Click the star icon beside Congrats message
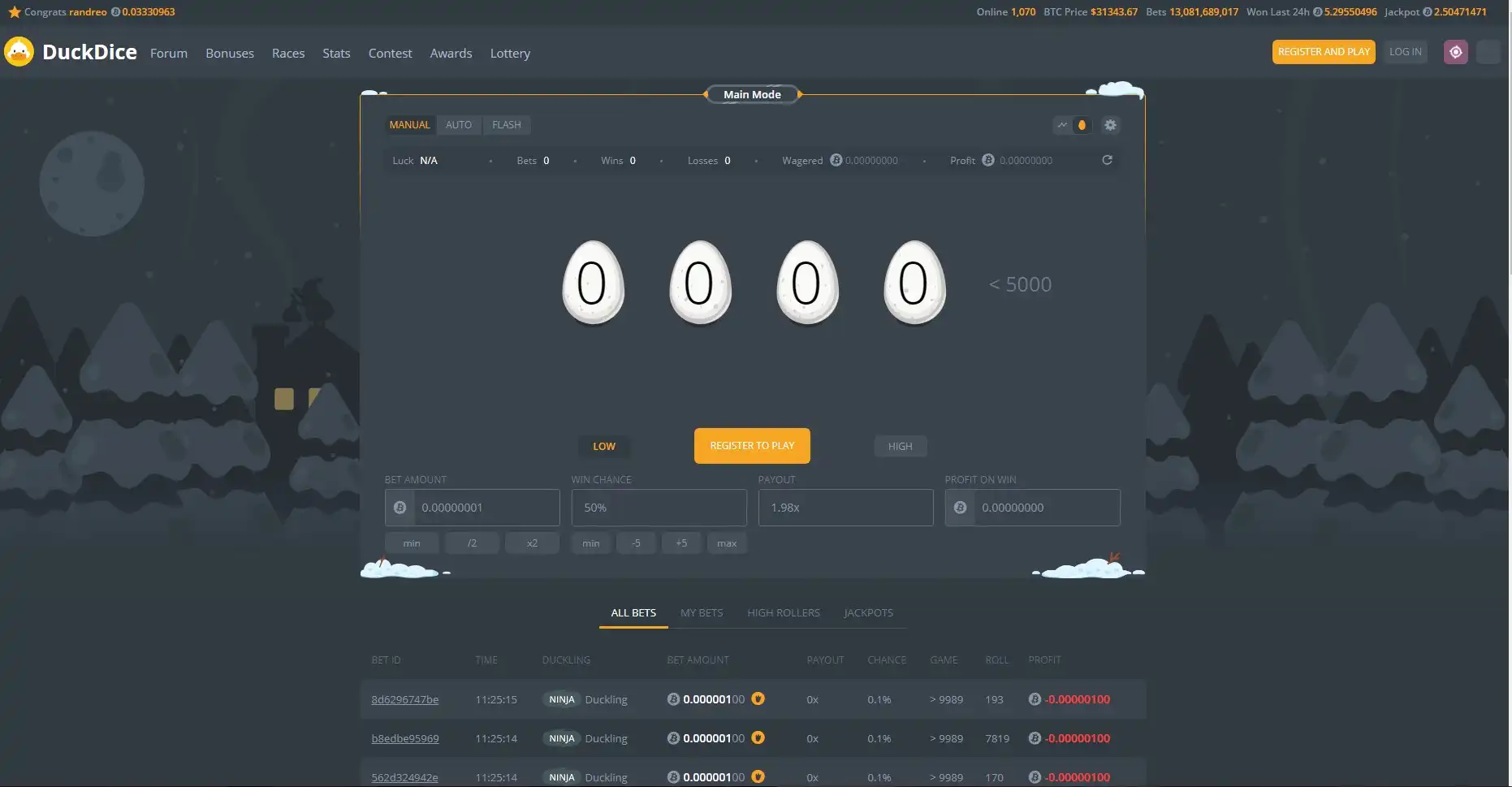 [14, 12]
